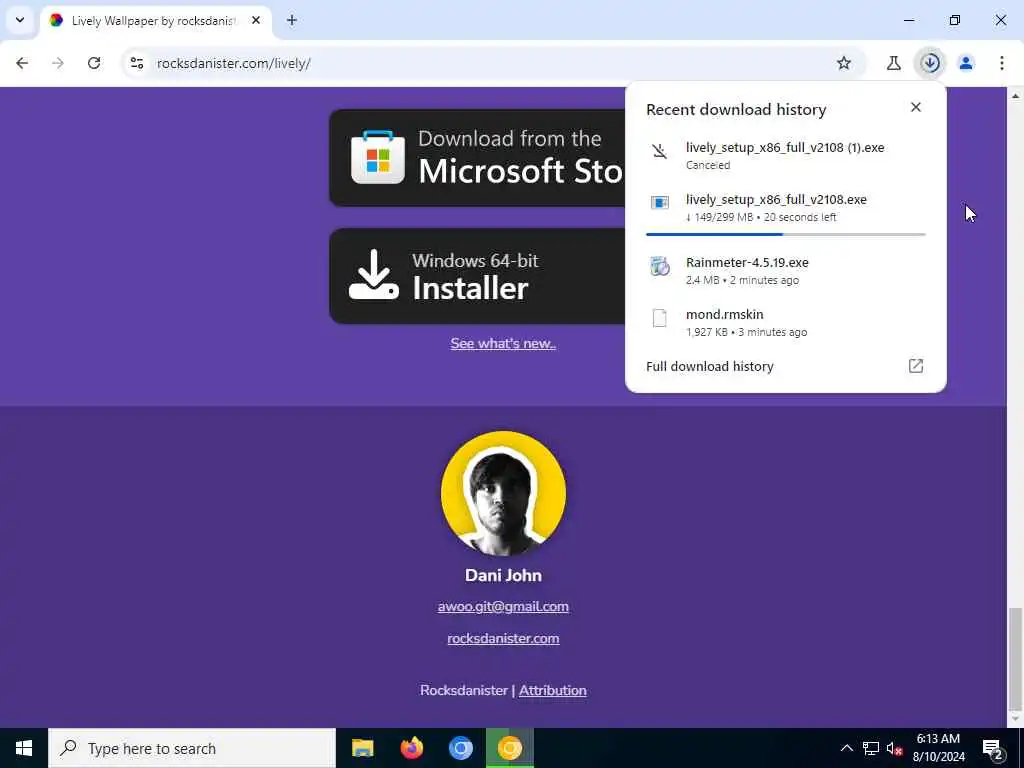
Task: Reload the Lively page
Action: click(x=94, y=63)
